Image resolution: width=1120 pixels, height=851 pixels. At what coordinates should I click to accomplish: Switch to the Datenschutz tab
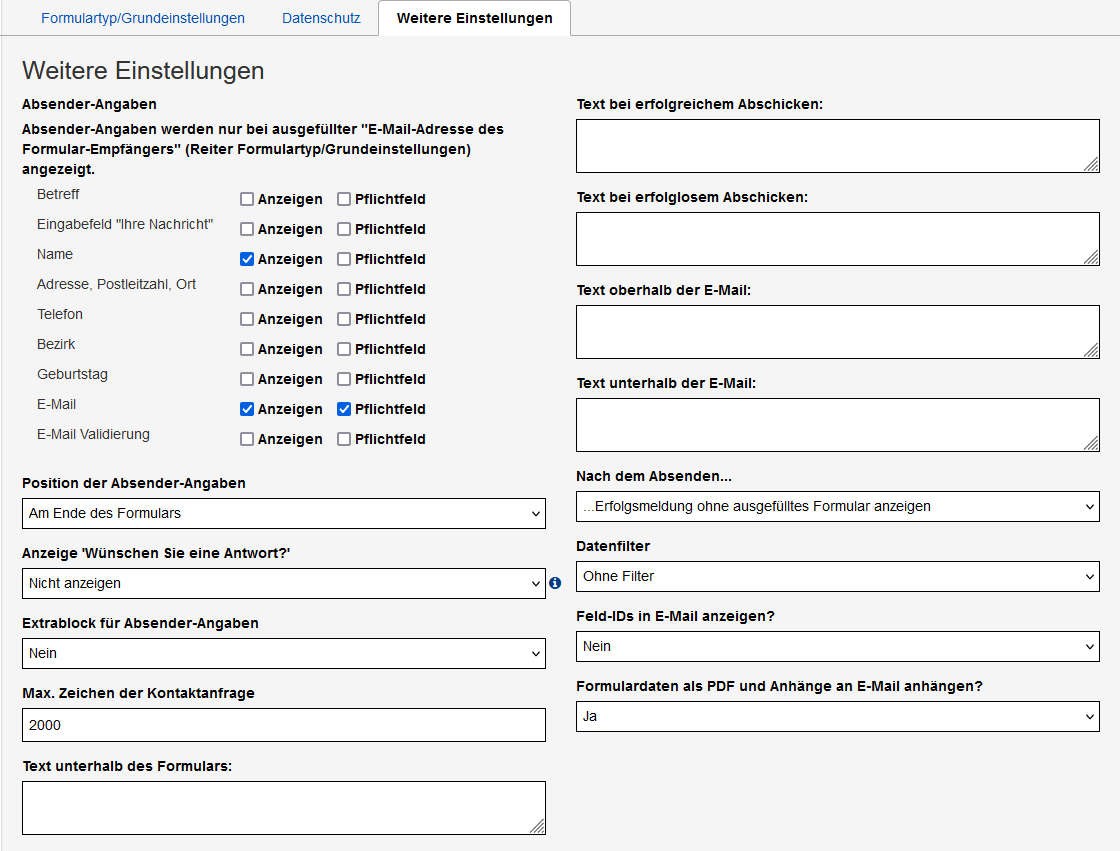(x=321, y=17)
